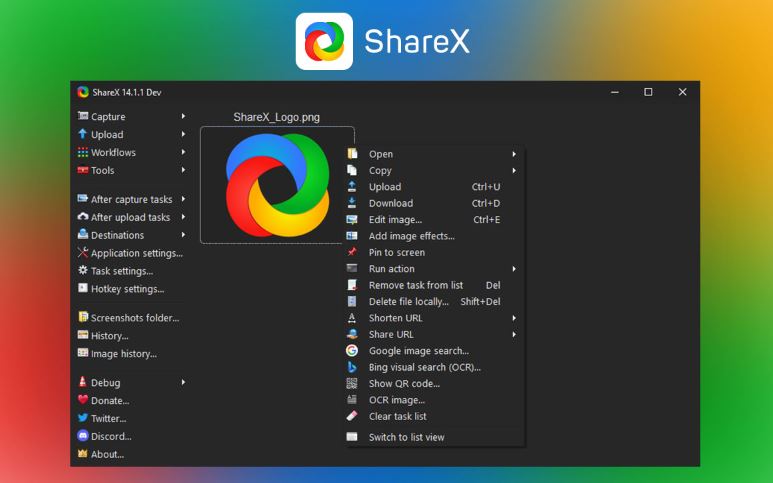The width and height of the screenshot is (773, 483).
Task: Click the After capture tasks icon
Action: pyautogui.click(x=83, y=199)
